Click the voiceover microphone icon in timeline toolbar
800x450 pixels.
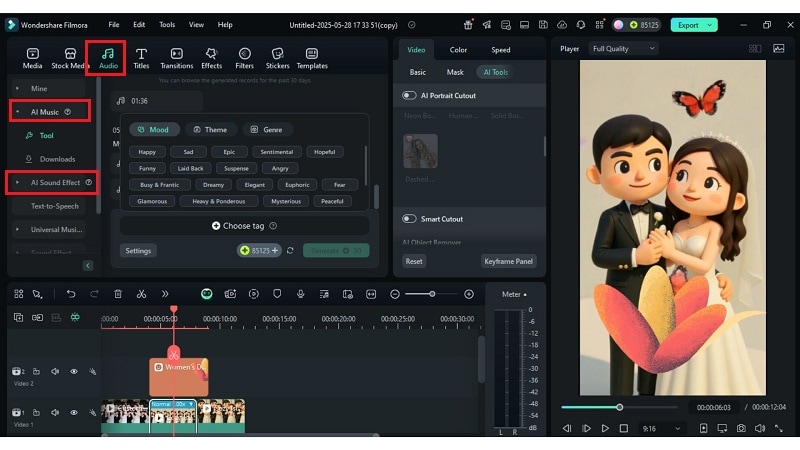click(x=301, y=294)
